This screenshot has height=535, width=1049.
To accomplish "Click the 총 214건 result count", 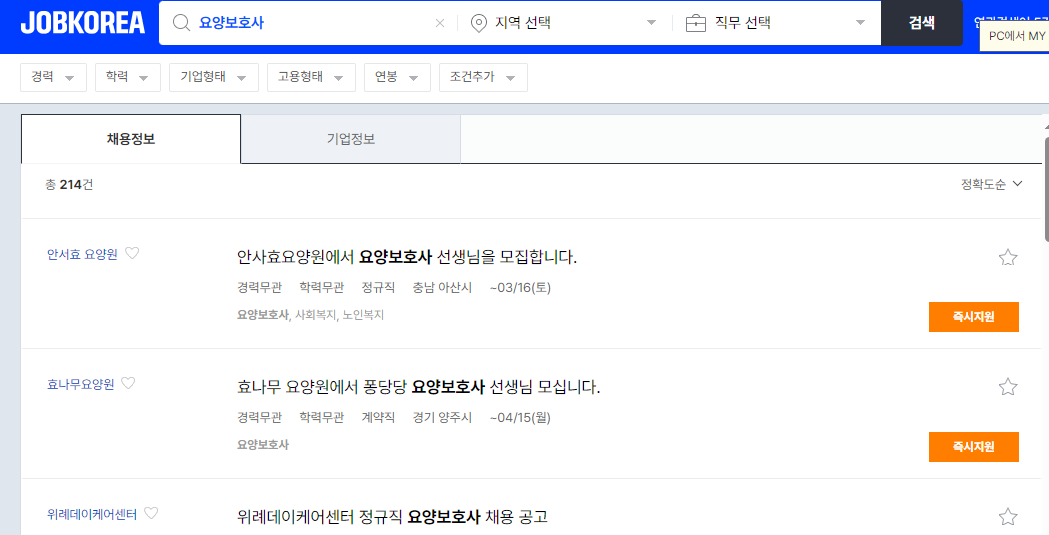I will pos(69,185).
